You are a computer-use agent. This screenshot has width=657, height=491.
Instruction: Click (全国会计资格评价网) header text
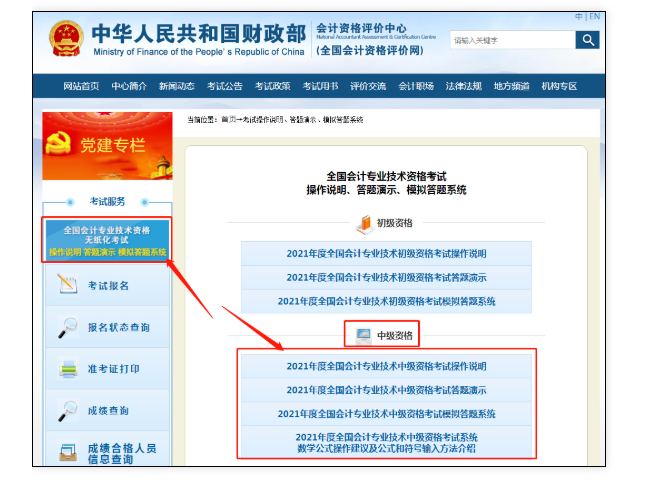click(x=370, y=51)
